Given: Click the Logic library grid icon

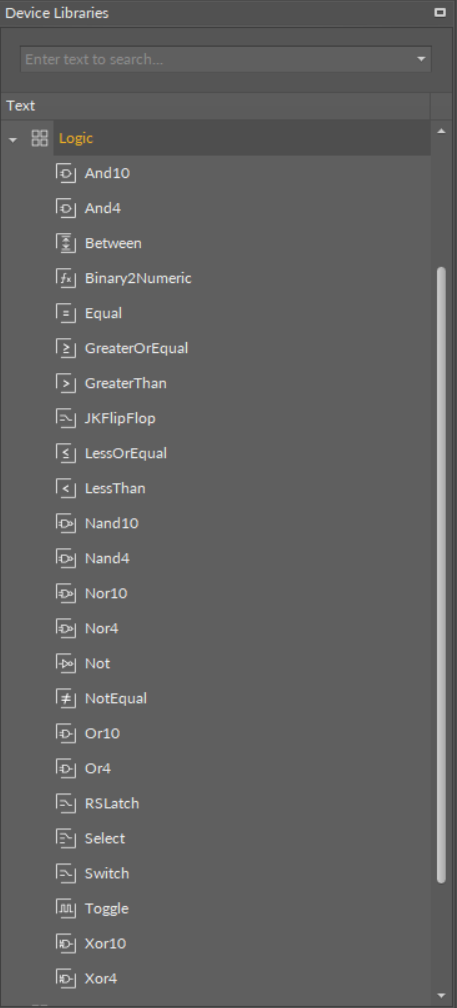Looking at the screenshot, I should point(40,138).
